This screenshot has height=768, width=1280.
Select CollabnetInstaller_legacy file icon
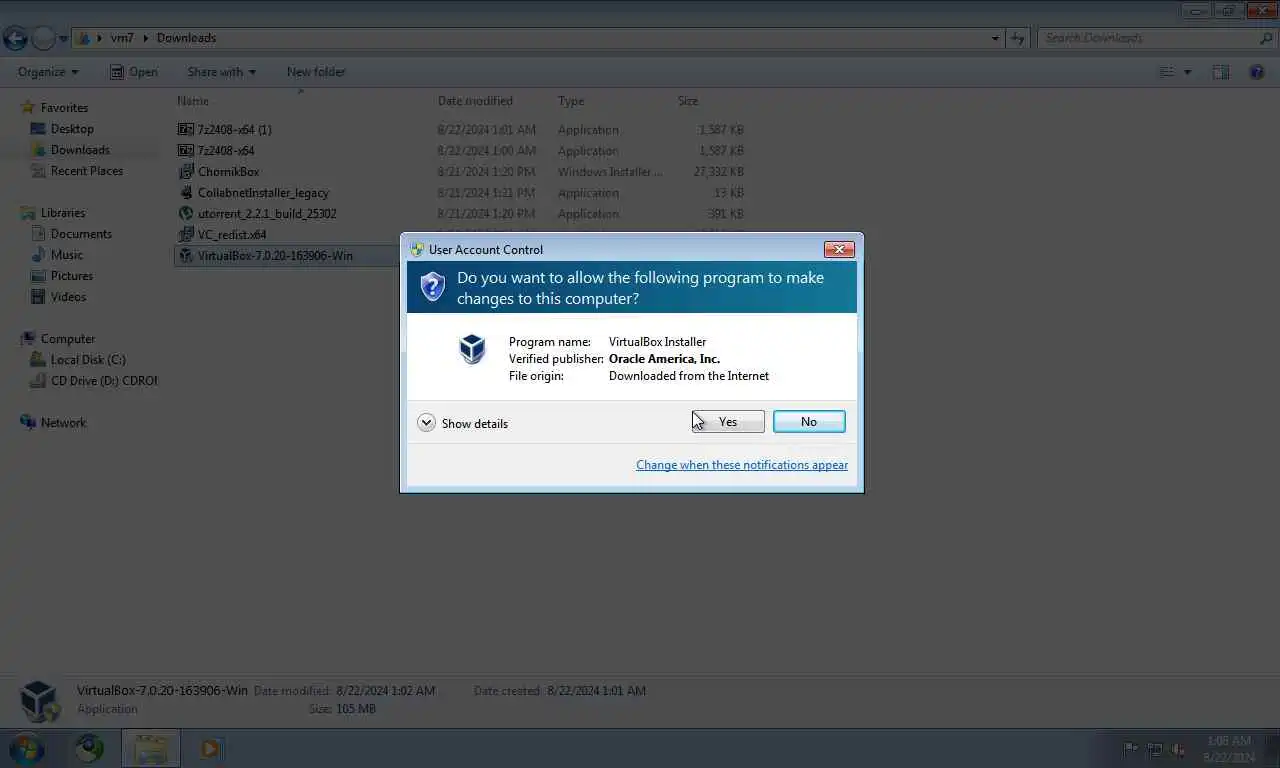click(186, 192)
